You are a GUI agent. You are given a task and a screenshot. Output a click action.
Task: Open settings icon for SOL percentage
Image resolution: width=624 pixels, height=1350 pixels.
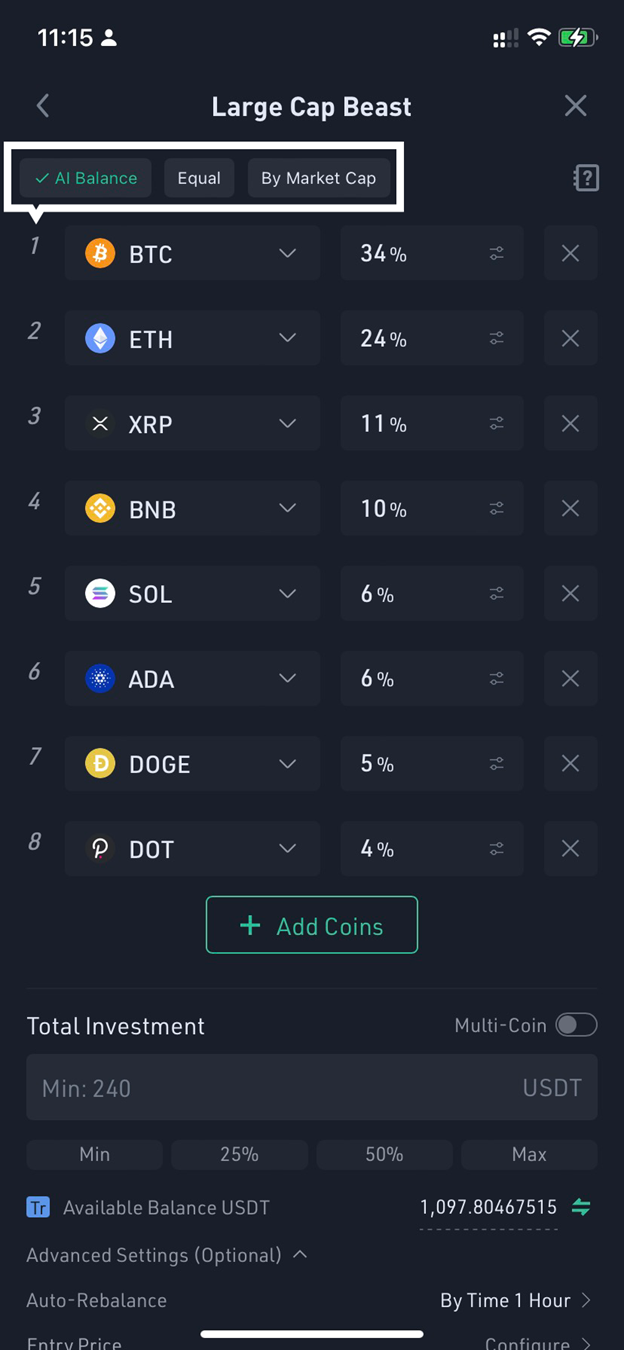click(x=497, y=594)
